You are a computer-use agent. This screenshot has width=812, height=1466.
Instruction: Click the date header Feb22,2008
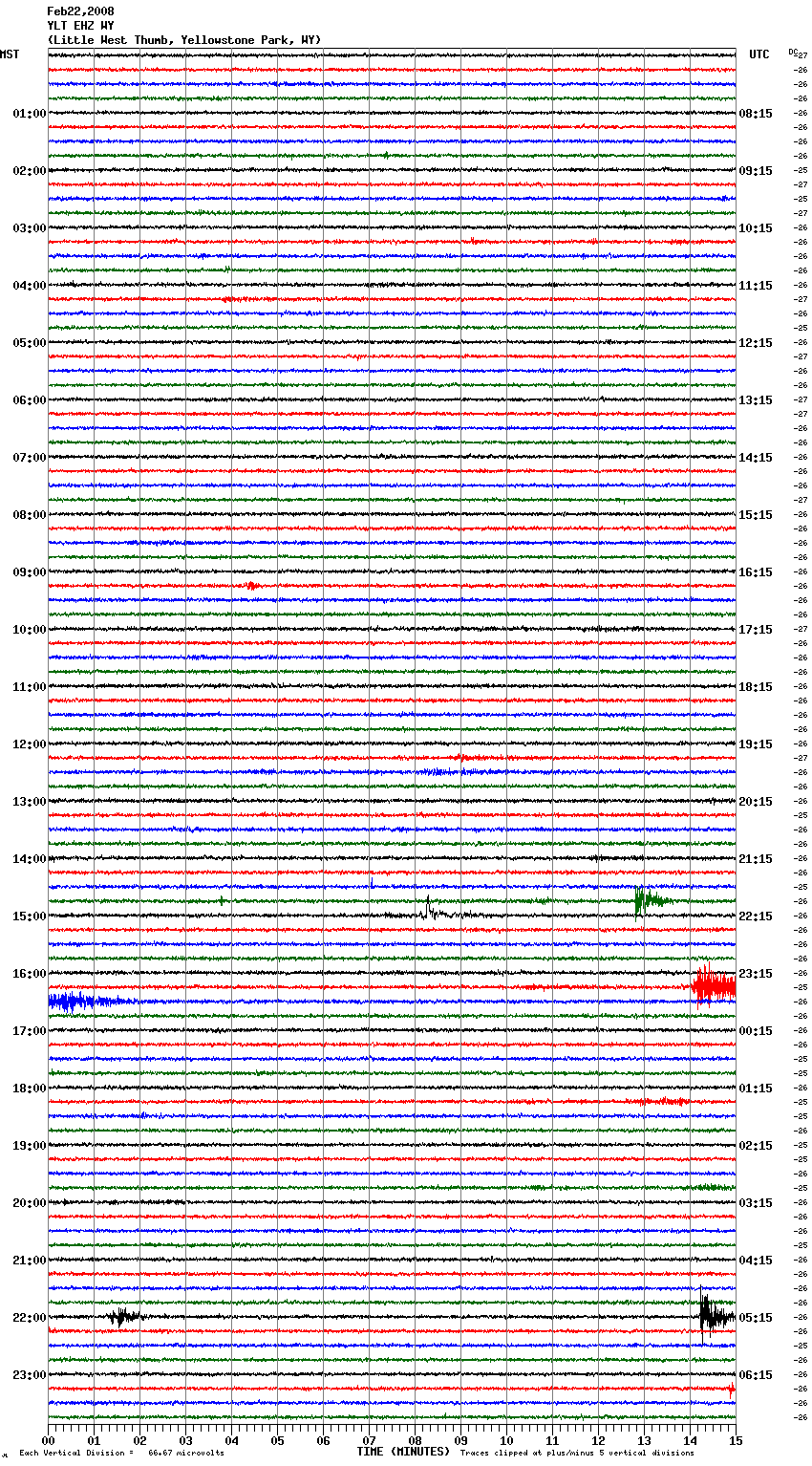click(80, 11)
